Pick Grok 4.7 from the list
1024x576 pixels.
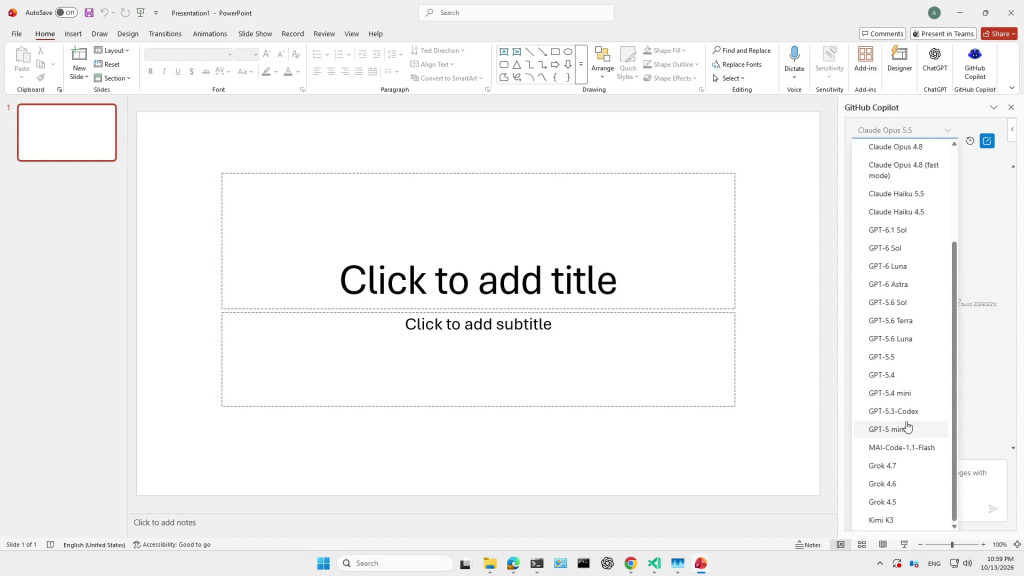pos(901,466)
